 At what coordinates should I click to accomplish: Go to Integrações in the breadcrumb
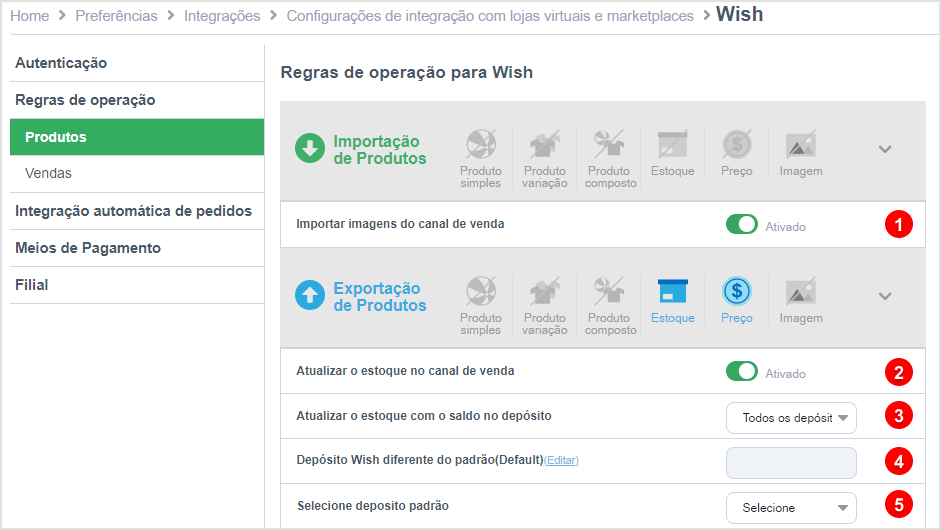coord(222,16)
